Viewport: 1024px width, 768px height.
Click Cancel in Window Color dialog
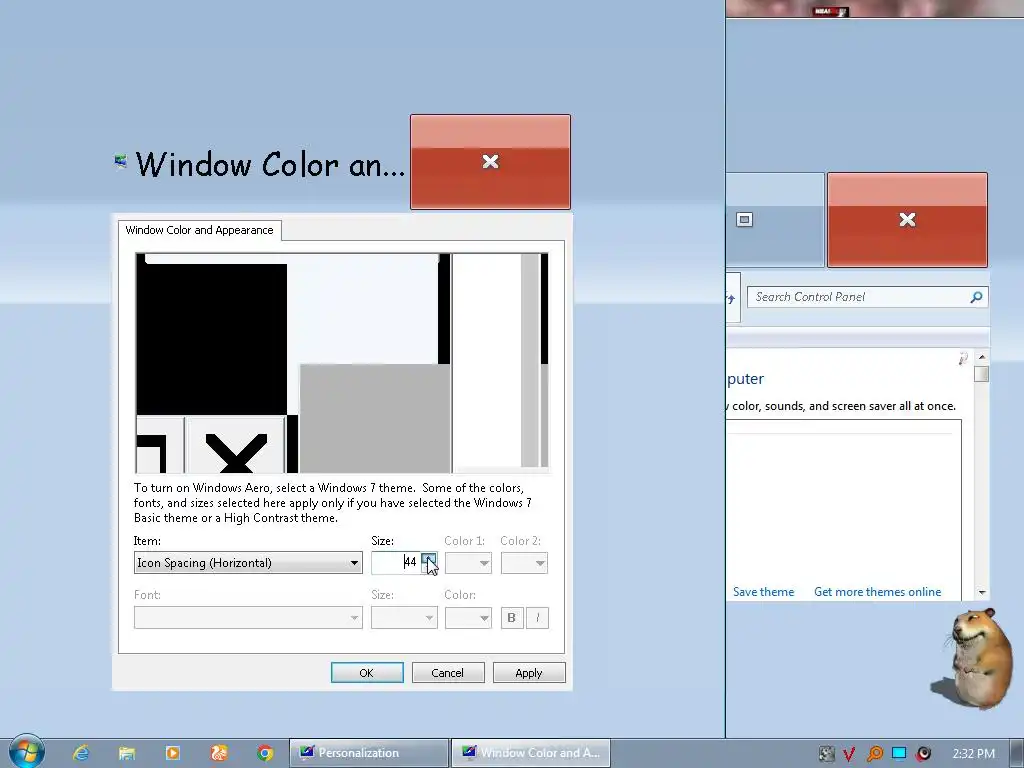[448, 673]
